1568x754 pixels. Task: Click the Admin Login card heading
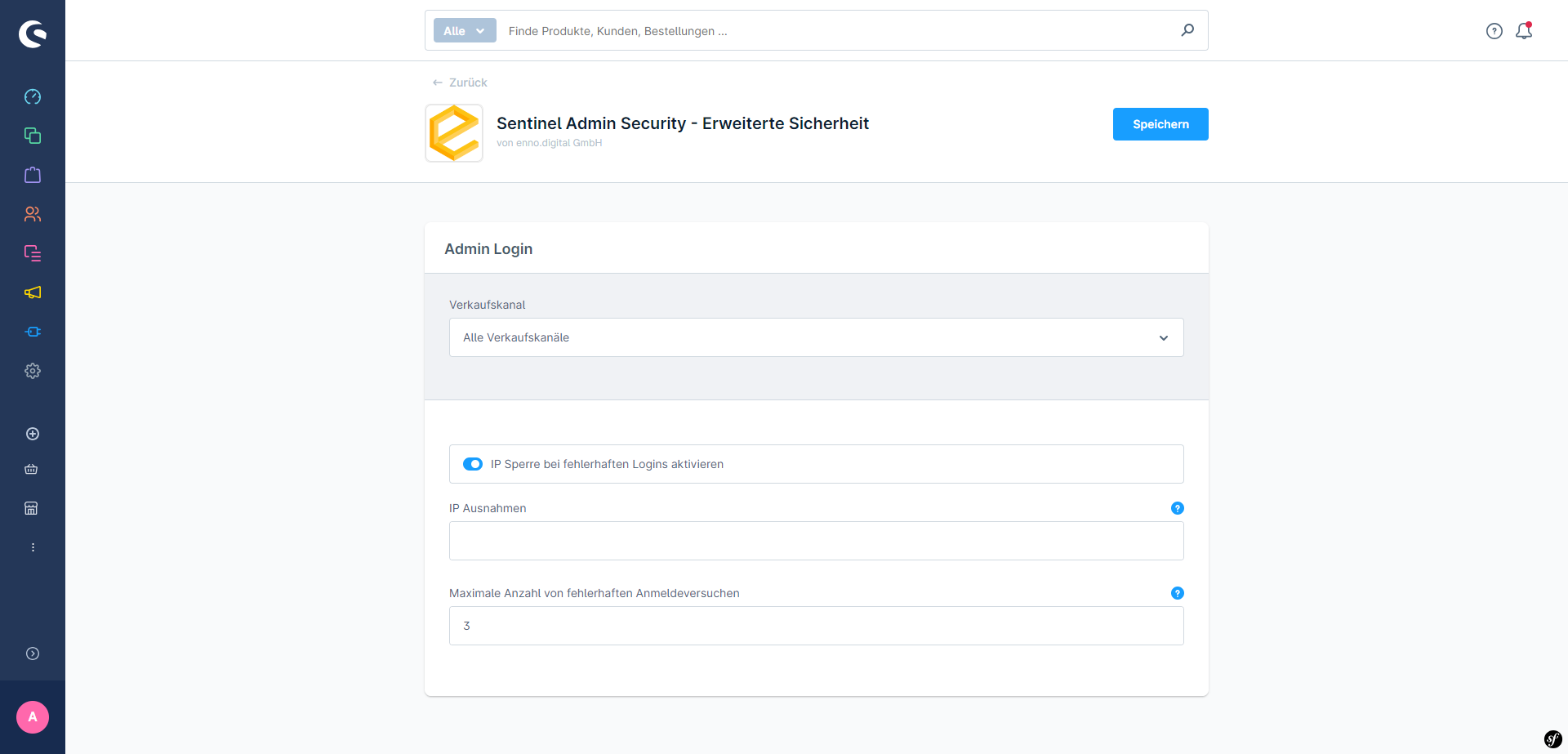point(488,248)
